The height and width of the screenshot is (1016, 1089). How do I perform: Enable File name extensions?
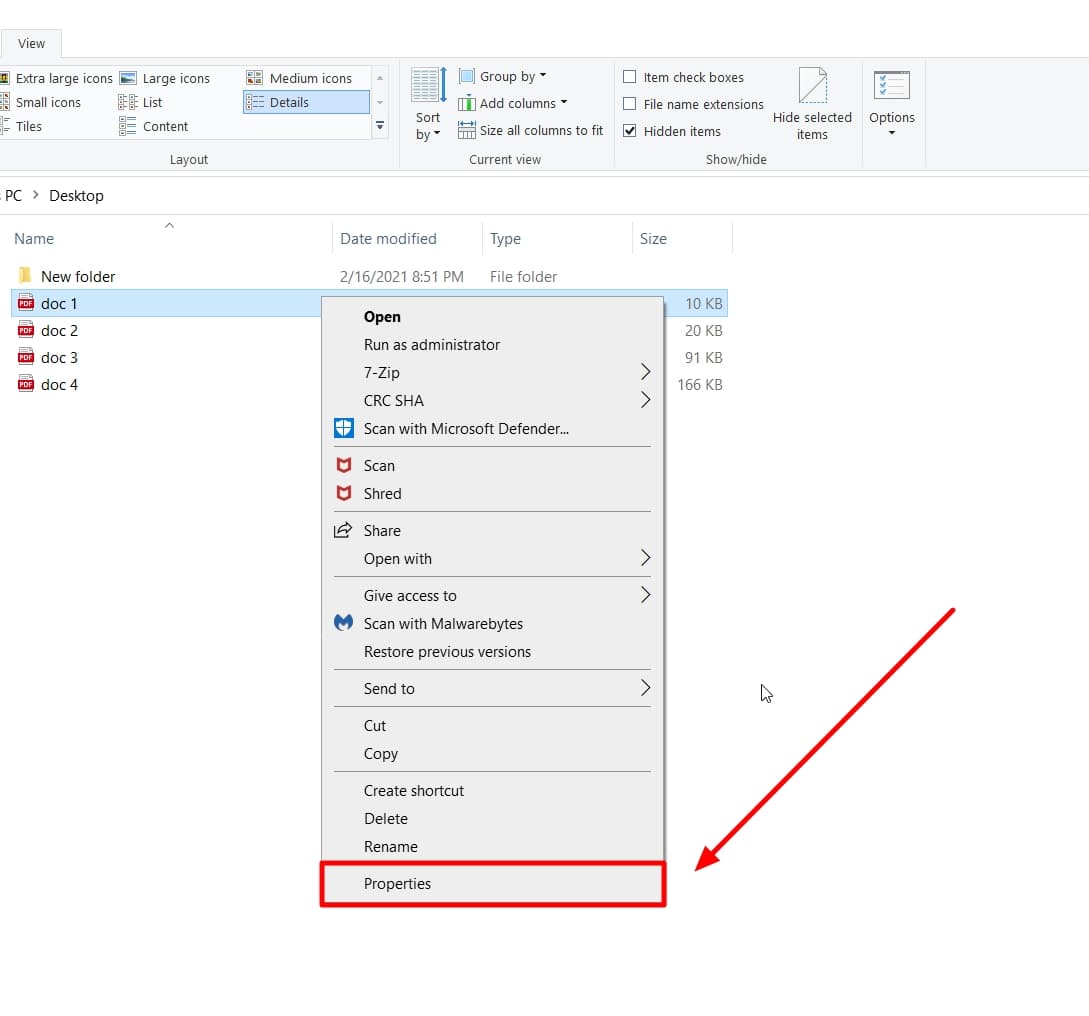(630, 104)
